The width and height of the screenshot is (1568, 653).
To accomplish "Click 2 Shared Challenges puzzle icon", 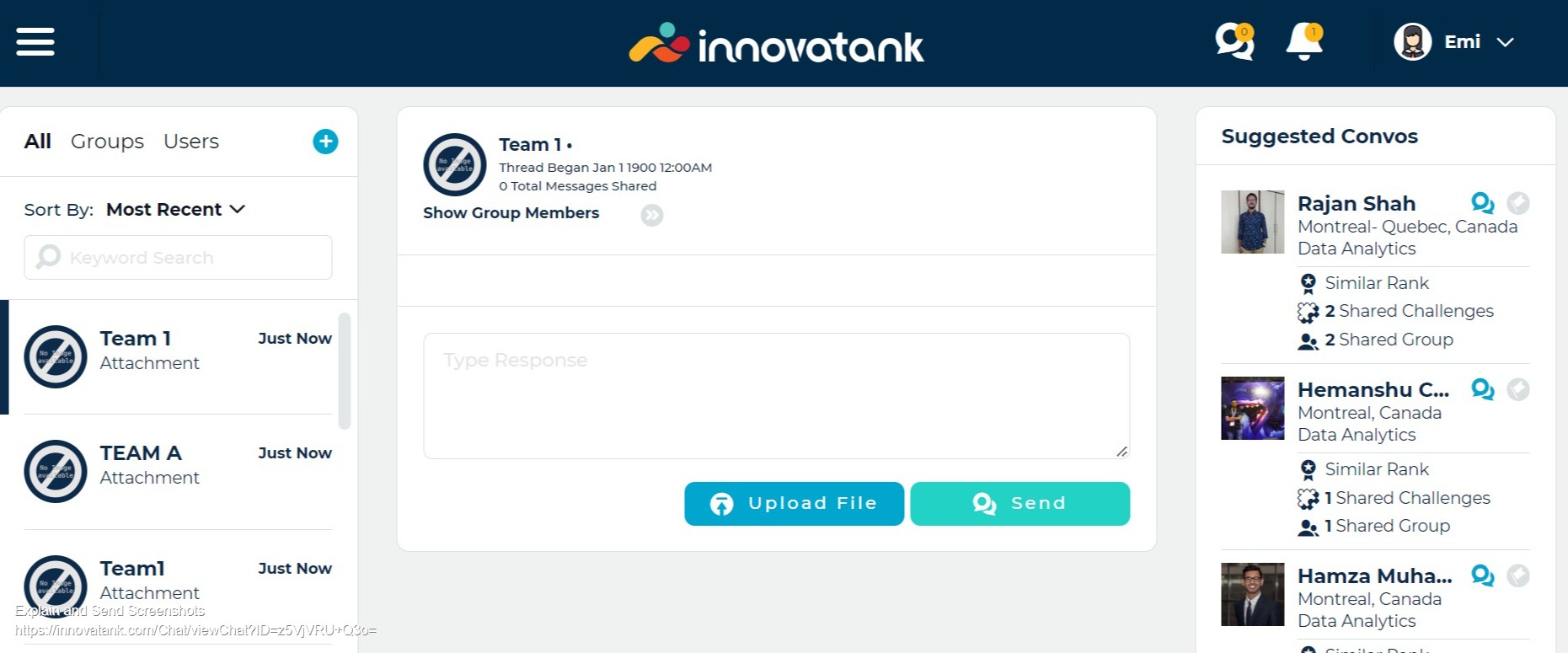I will pos(1308,313).
